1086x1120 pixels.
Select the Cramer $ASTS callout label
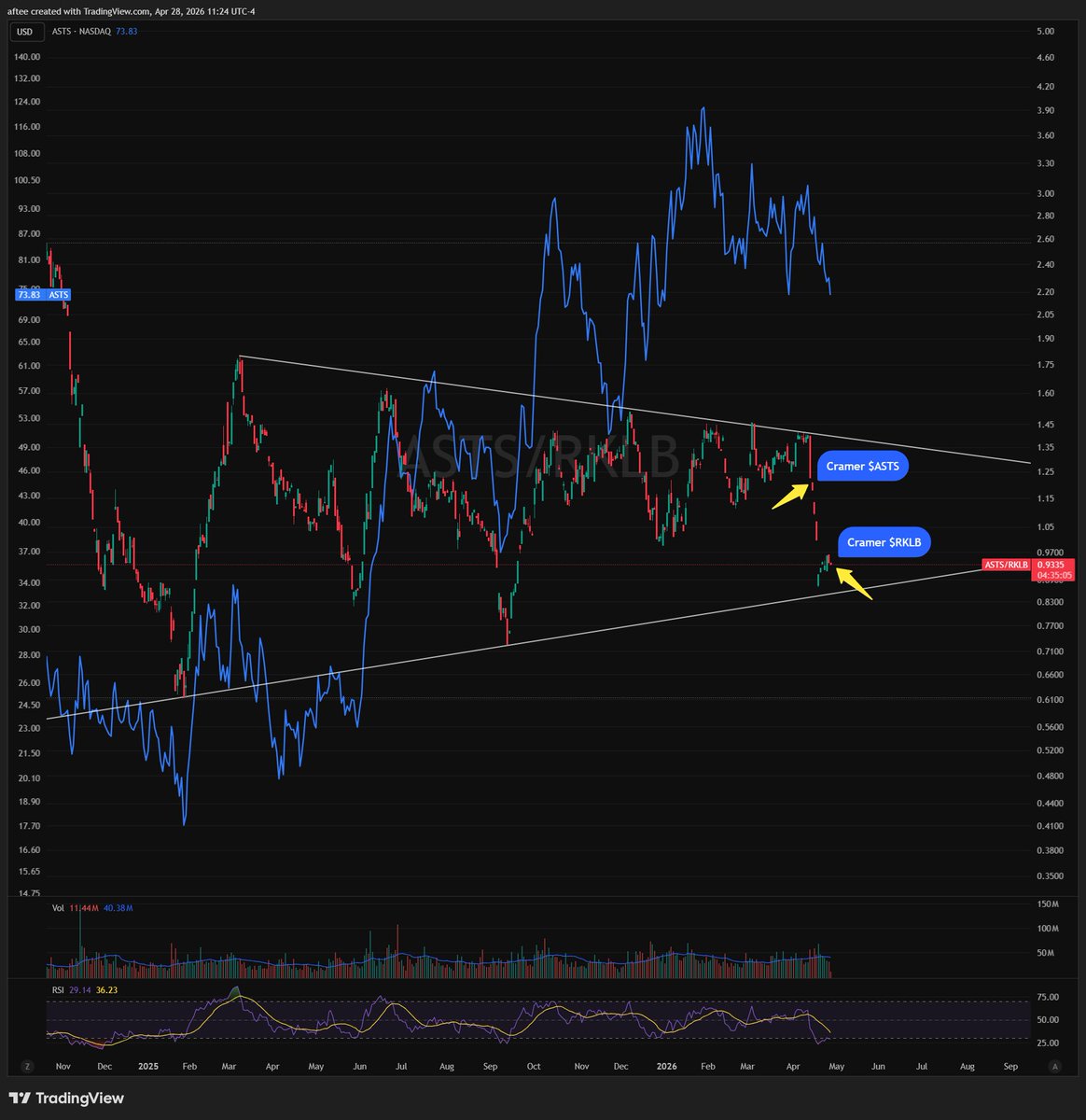(x=863, y=466)
